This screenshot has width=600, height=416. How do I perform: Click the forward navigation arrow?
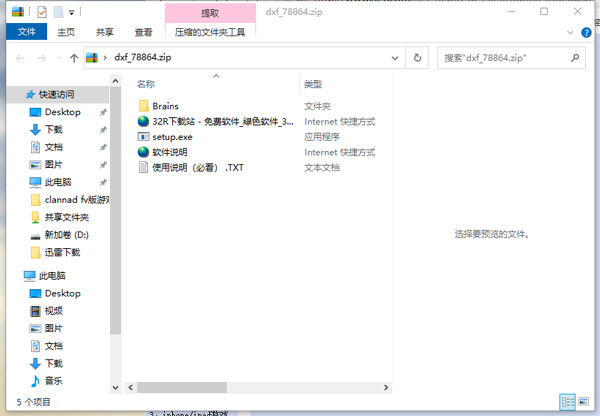[42, 58]
